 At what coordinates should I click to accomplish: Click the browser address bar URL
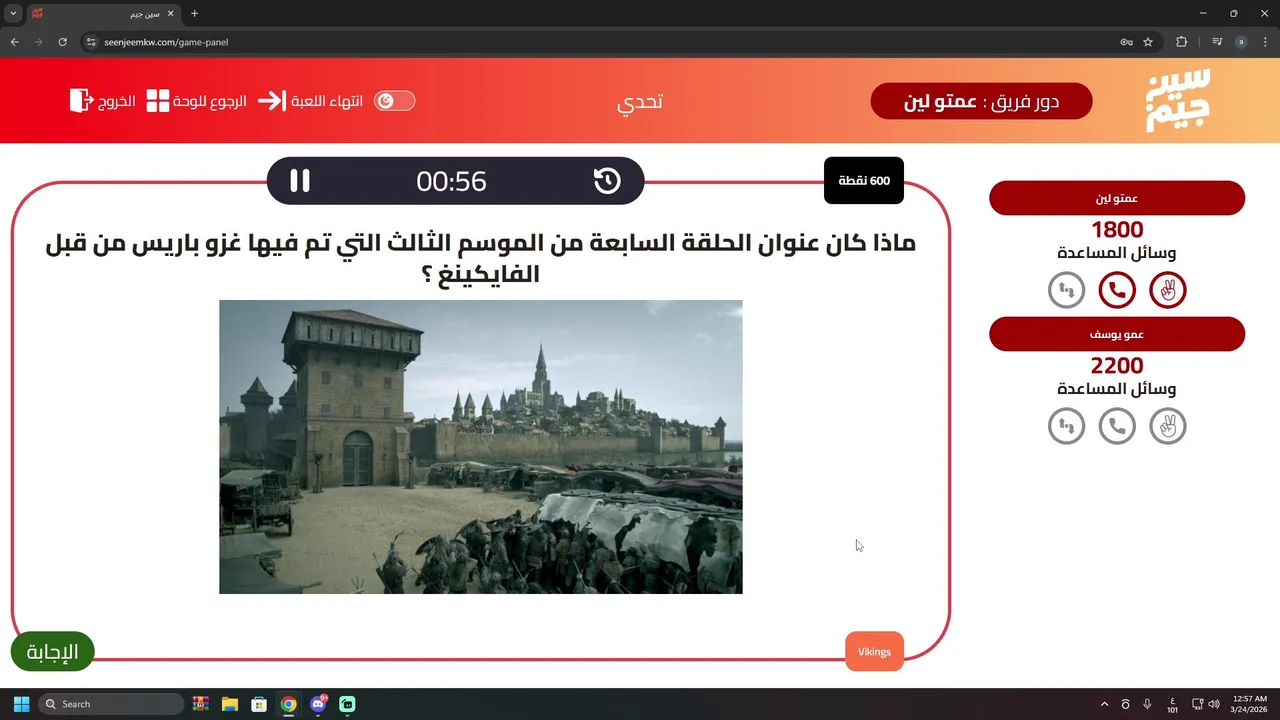[x=166, y=42]
